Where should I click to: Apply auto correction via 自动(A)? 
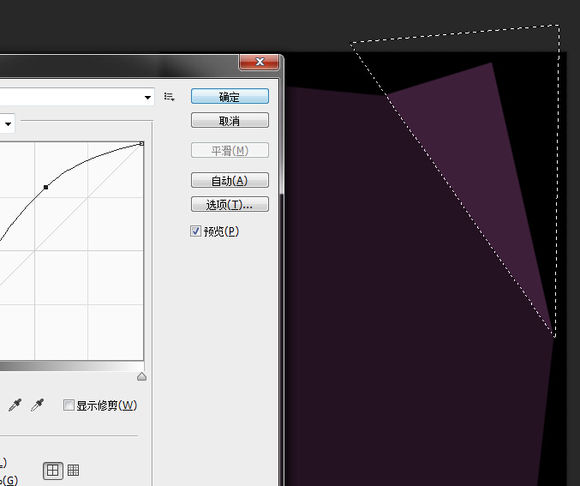click(230, 180)
